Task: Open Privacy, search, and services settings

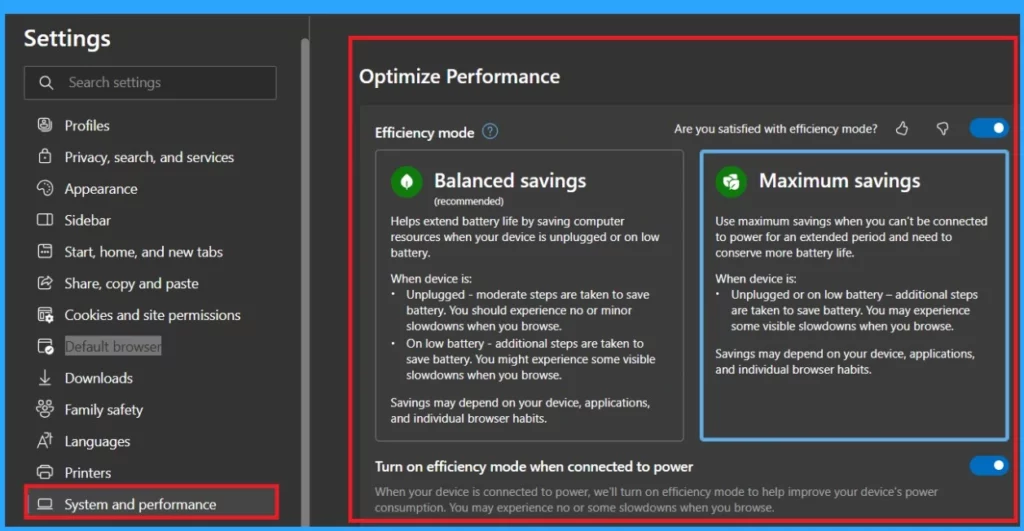Action: click(149, 157)
